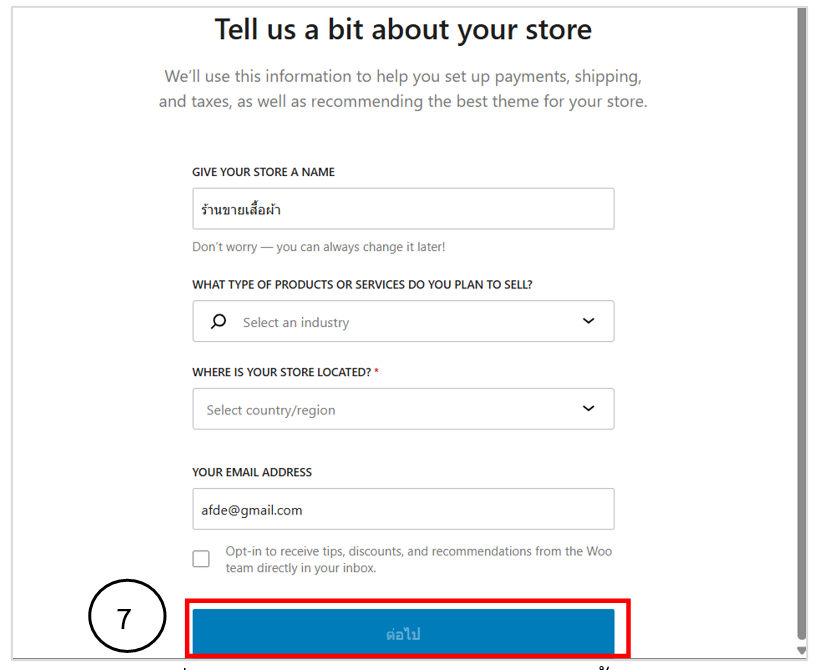This screenshot has height=670, width=818.
Task: Click the magnifier icon in the industry field
Action: pos(219,322)
